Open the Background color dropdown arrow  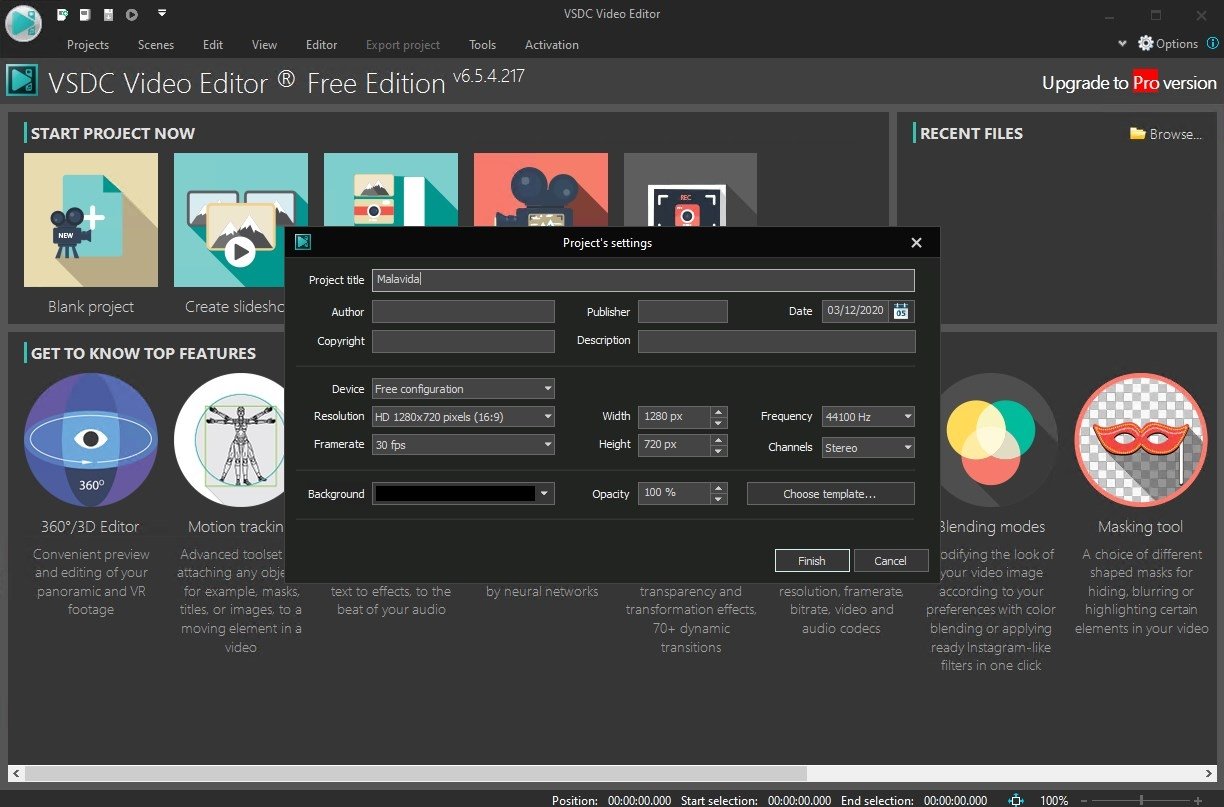pyautogui.click(x=544, y=493)
